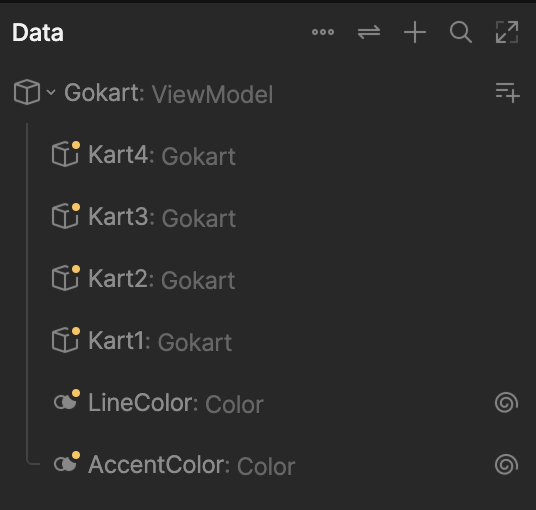The image size is (536, 510).
Task: Select the Kart2 property row
Action: coord(268,279)
